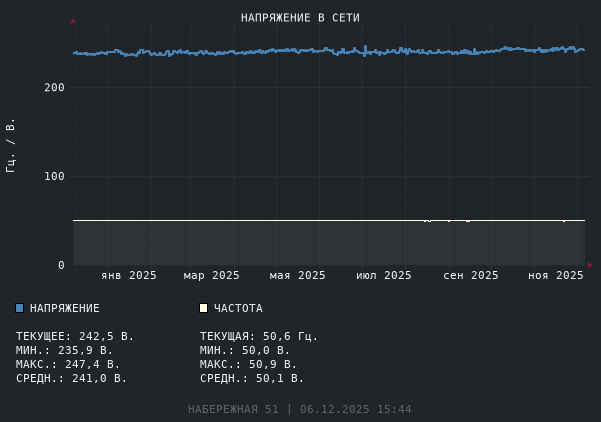This screenshot has width=601, height=422.
Task: Click the ТЕКУЩЕЕ: 242,5 В. voltage reading
Action: click(75, 336)
